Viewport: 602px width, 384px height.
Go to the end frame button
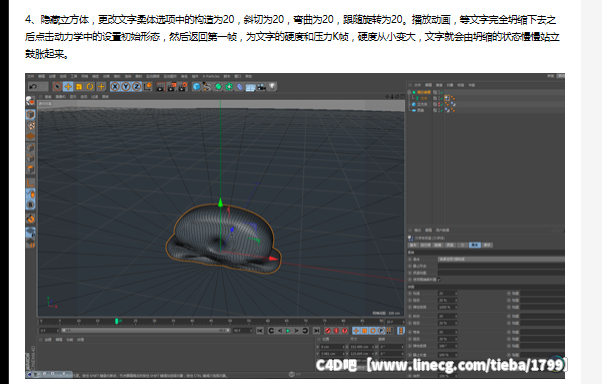[316, 331]
